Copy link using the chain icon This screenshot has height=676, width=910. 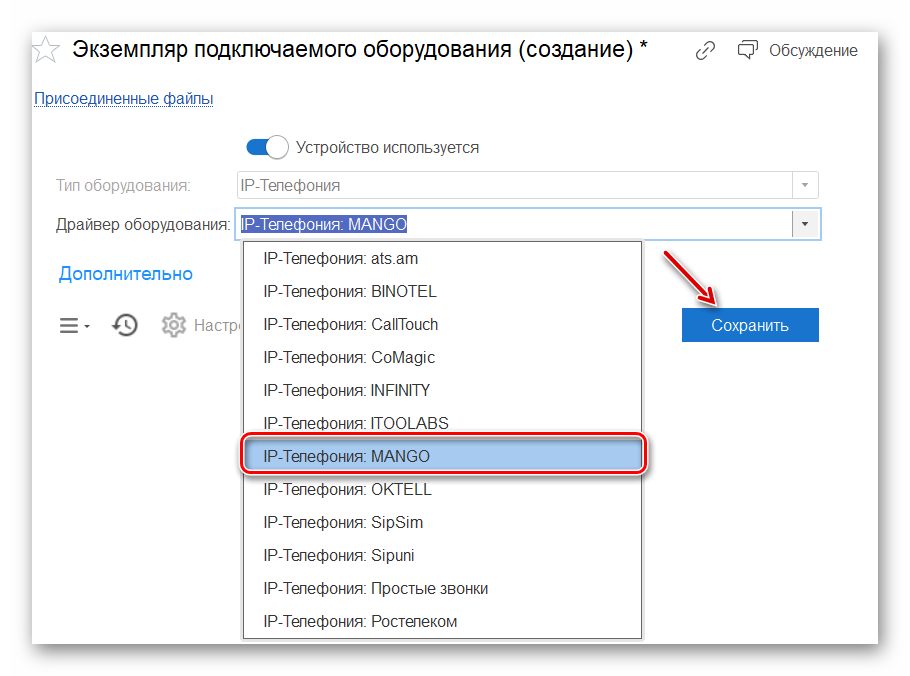pos(705,50)
